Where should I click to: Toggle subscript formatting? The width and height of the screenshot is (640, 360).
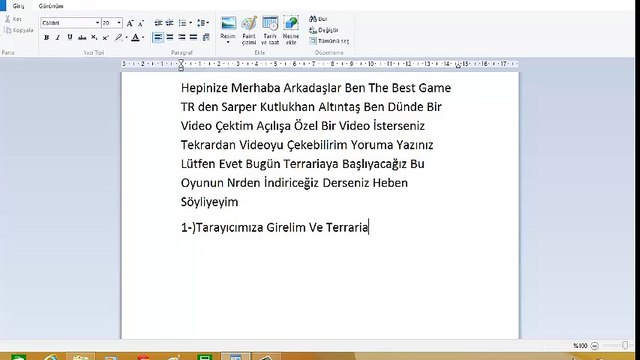click(x=94, y=38)
